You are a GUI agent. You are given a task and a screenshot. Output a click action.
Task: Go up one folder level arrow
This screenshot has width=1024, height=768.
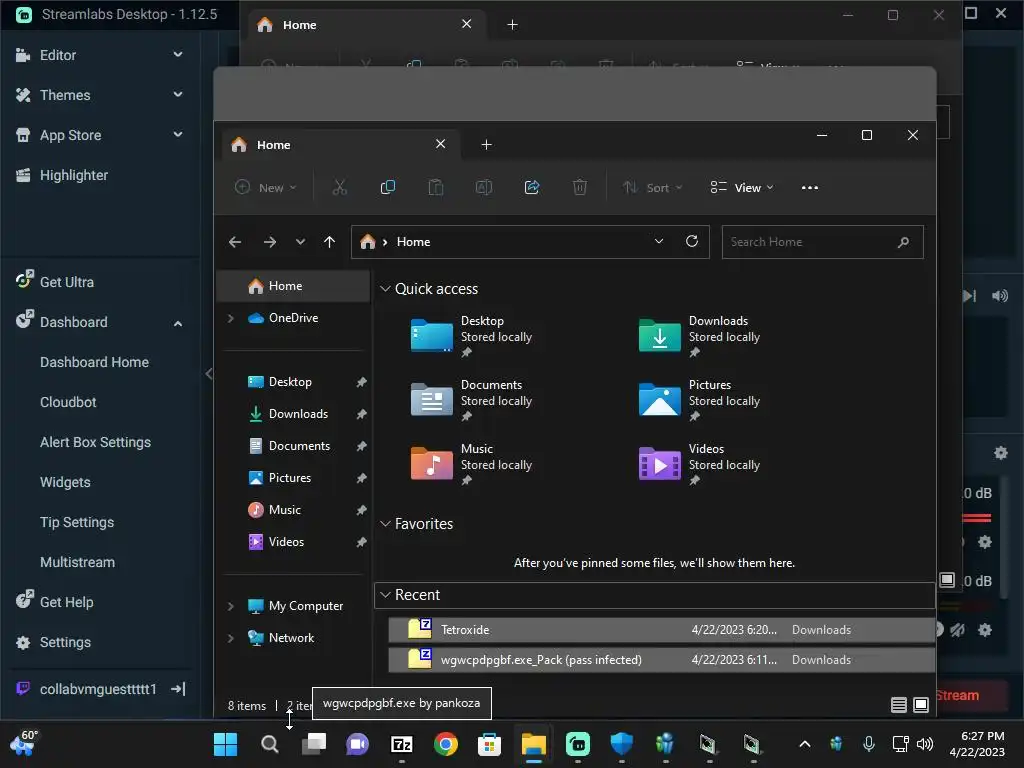[x=329, y=242]
